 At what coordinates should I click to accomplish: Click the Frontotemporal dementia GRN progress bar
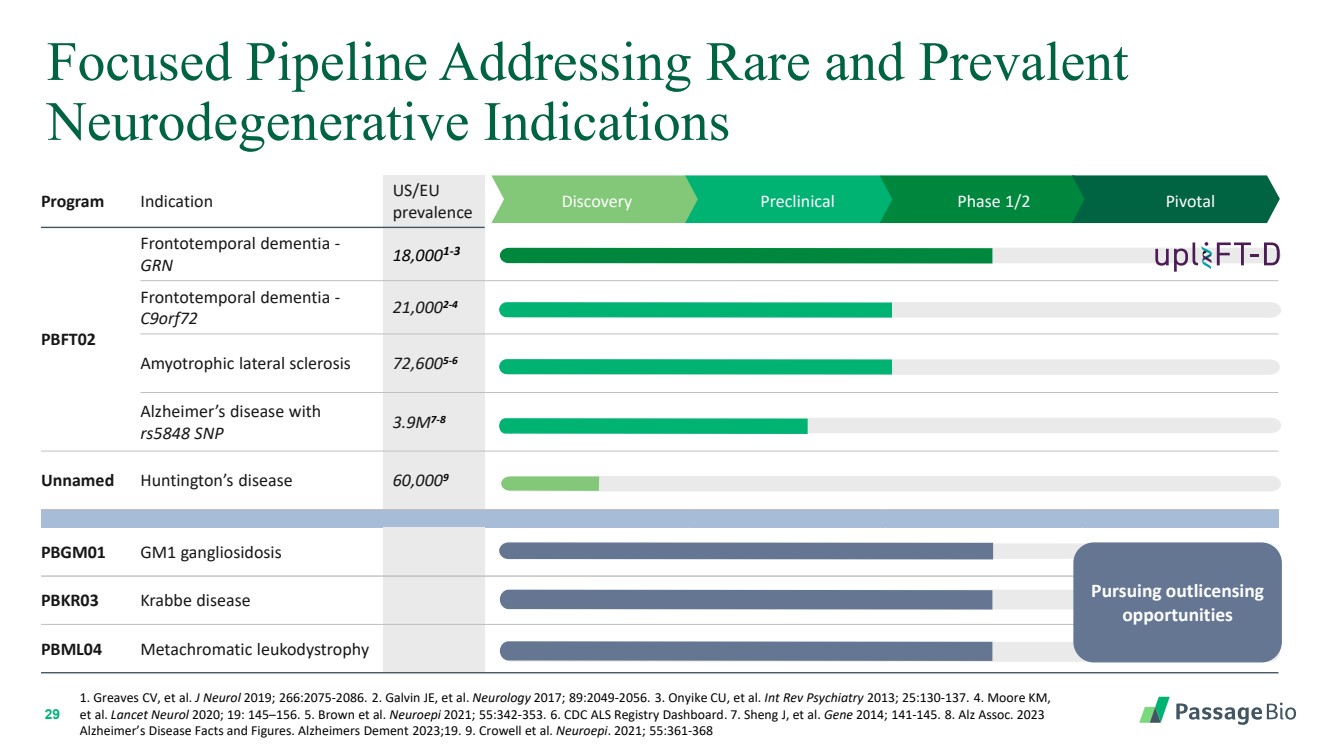[x=745, y=256]
